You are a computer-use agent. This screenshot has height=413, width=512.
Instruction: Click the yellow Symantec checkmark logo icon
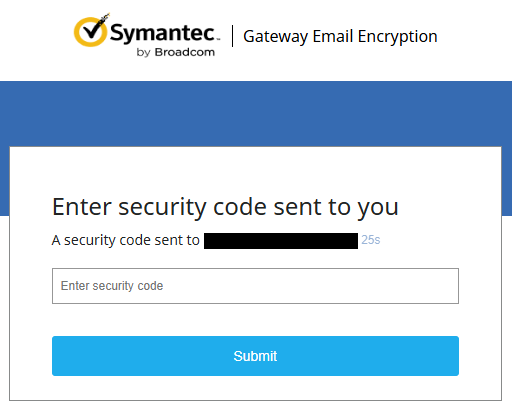pos(90,31)
